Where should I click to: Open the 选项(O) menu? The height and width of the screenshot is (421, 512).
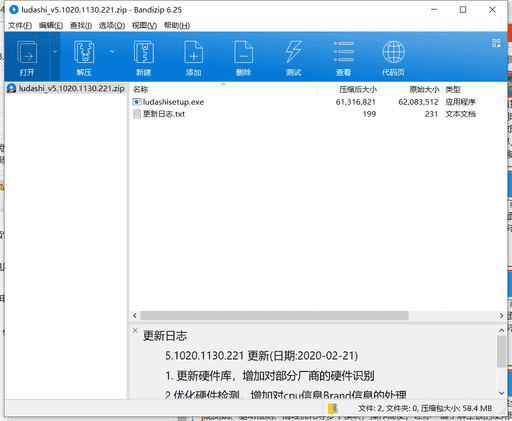coord(112,25)
